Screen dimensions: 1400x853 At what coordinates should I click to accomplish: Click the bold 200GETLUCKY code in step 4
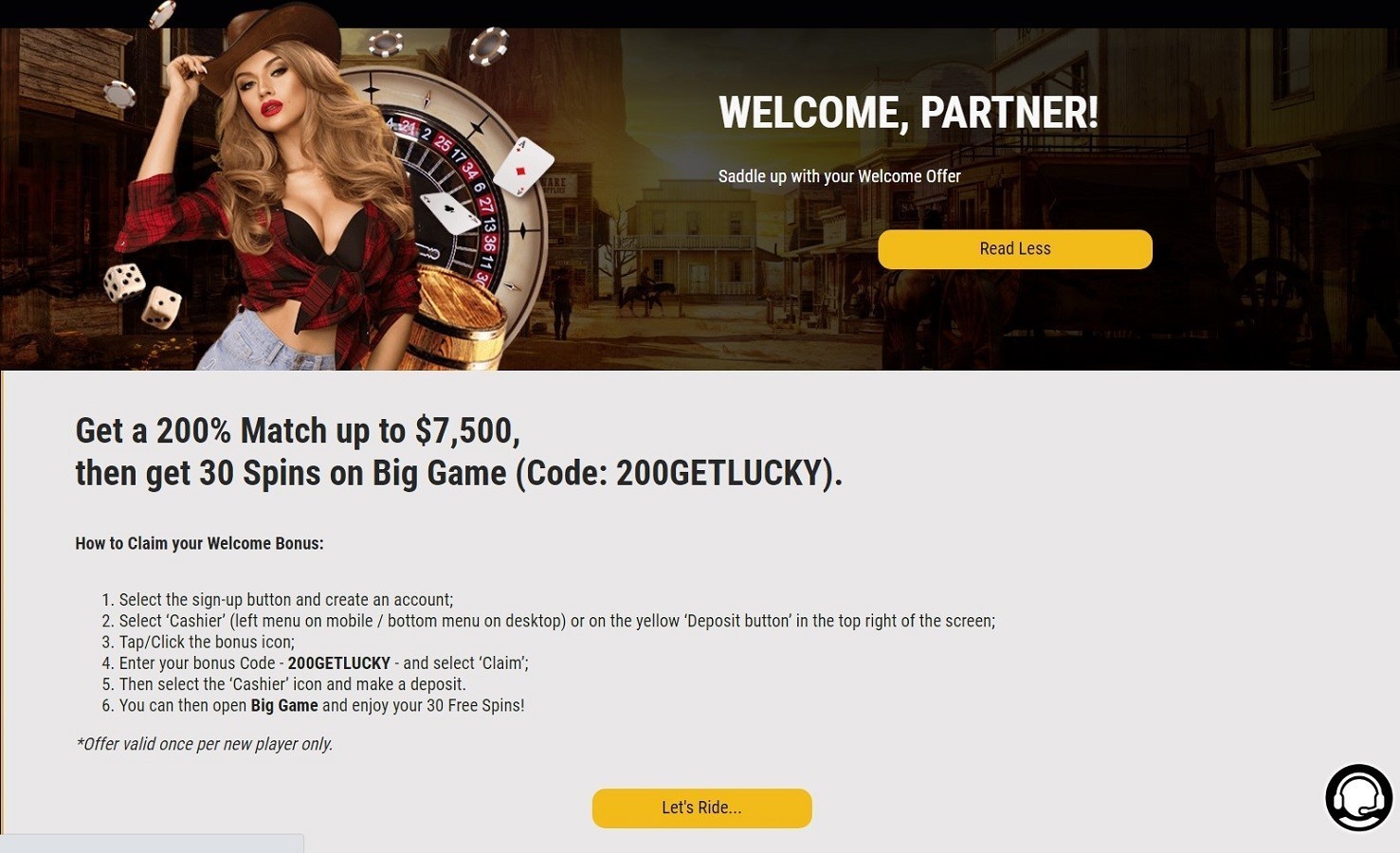(x=339, y=663)
